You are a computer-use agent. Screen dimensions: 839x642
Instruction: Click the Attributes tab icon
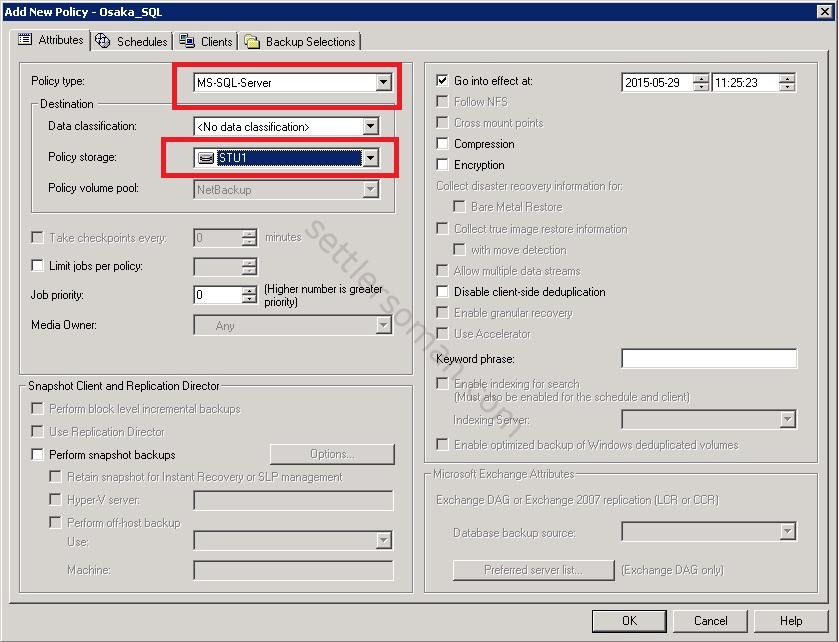click(25, 40)
